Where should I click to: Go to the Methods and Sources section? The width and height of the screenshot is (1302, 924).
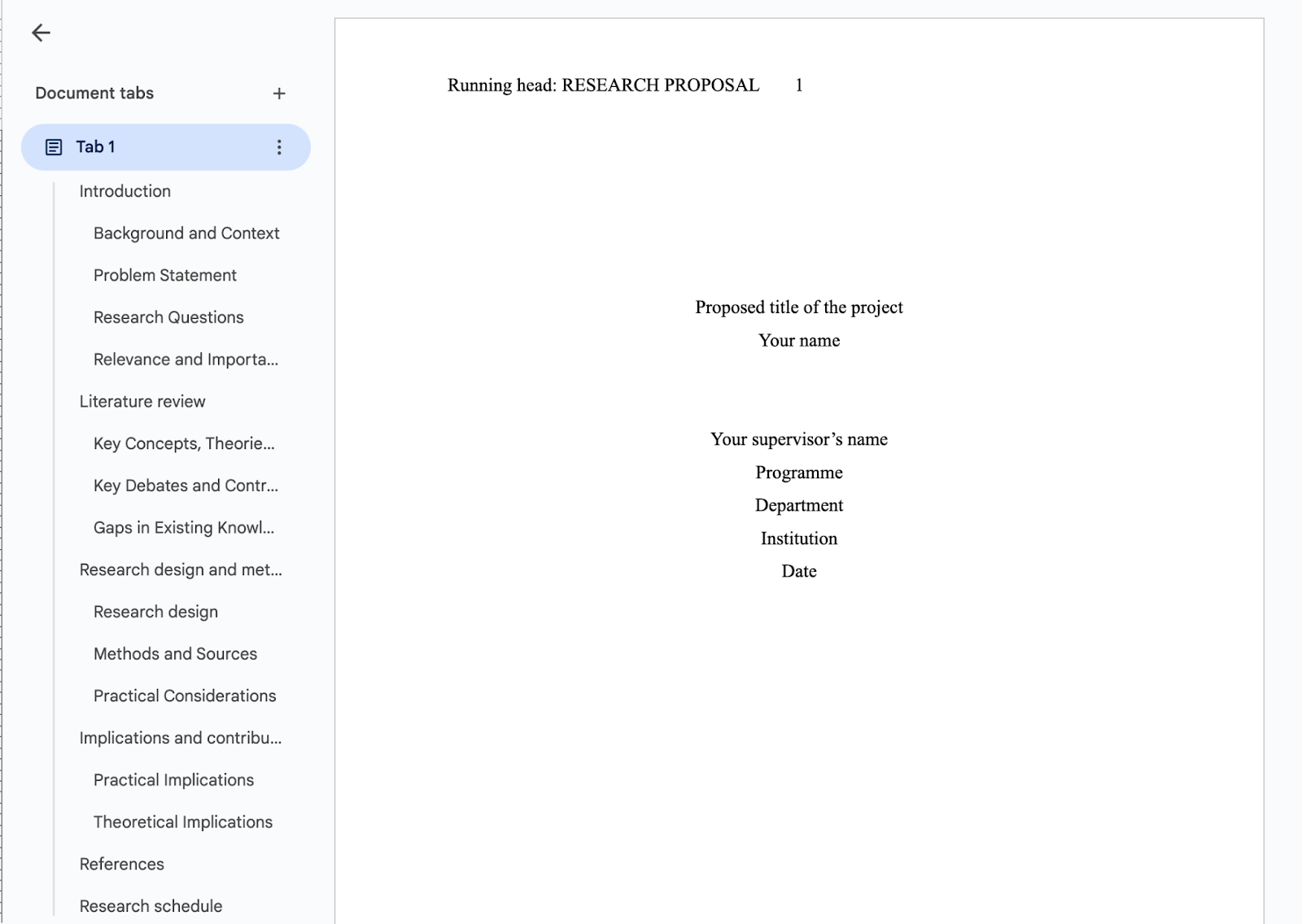(x=176, y=653)
